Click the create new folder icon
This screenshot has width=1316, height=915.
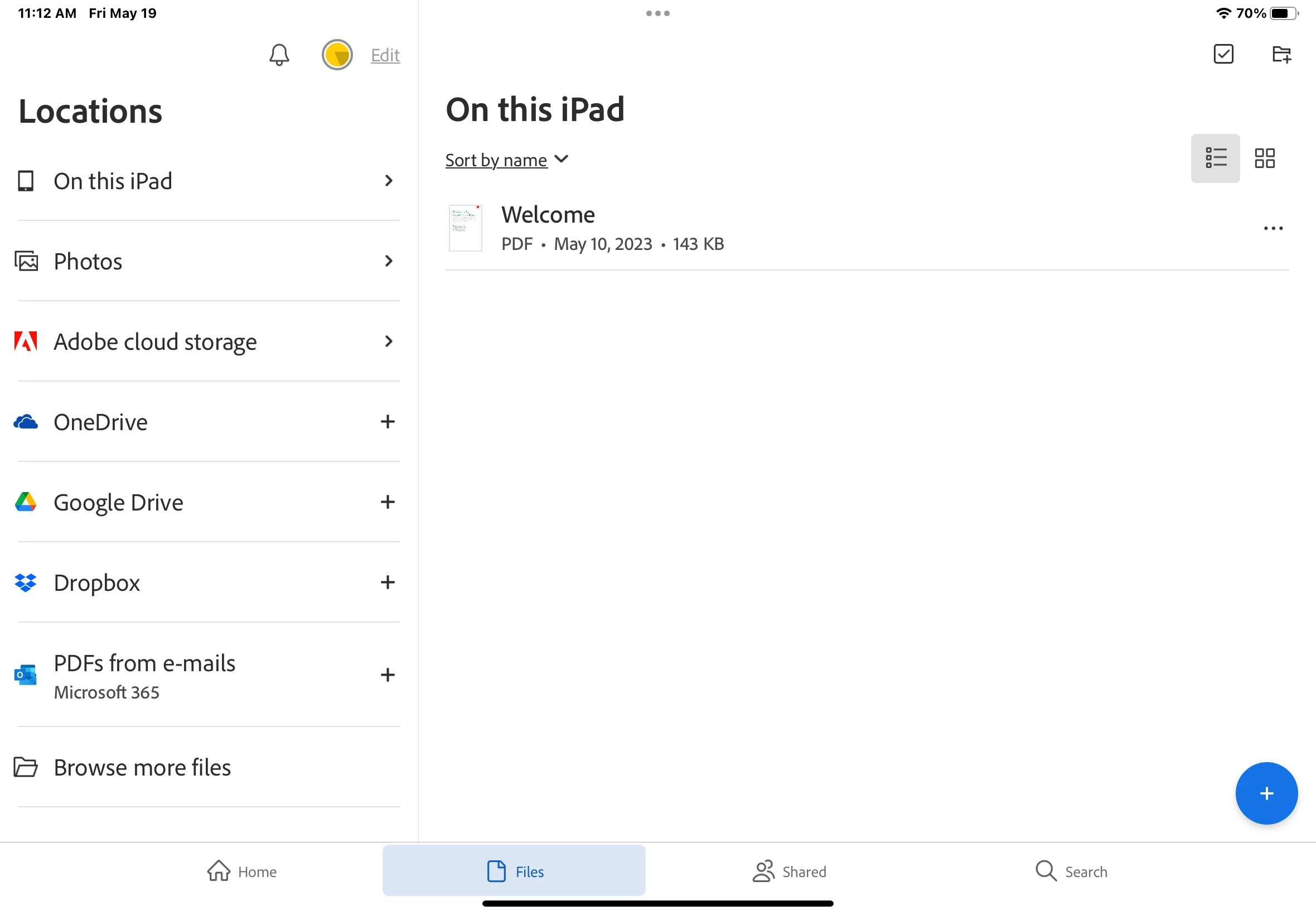pyautogui.click(x=1281, y=55)
